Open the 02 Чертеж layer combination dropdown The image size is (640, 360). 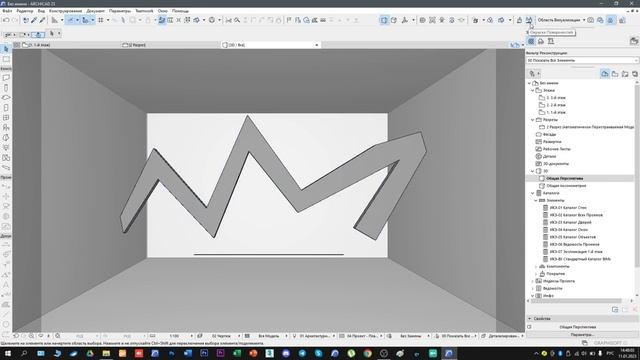click(x=222, y=336)
